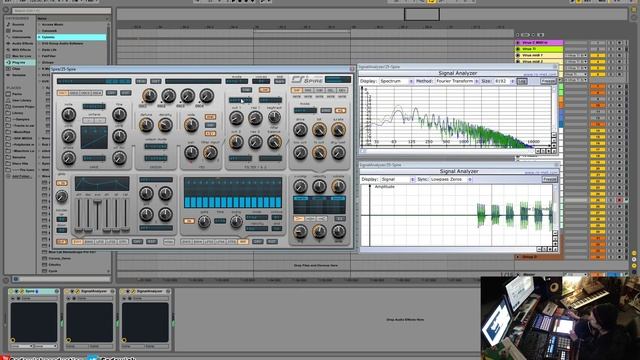Click oscillator CPY button beside OSC4 tab

coord(111,93)
